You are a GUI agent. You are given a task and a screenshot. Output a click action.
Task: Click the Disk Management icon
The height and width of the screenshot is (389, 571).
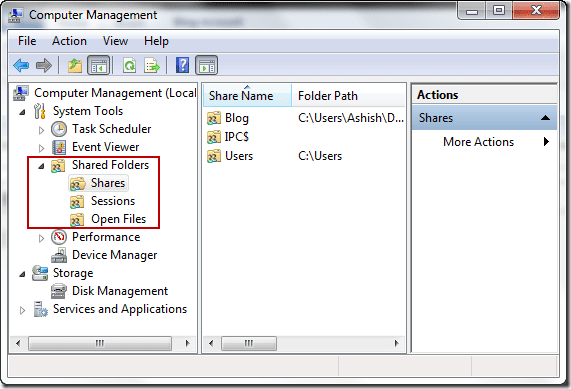pyautogui.click(x=59, y=291)
